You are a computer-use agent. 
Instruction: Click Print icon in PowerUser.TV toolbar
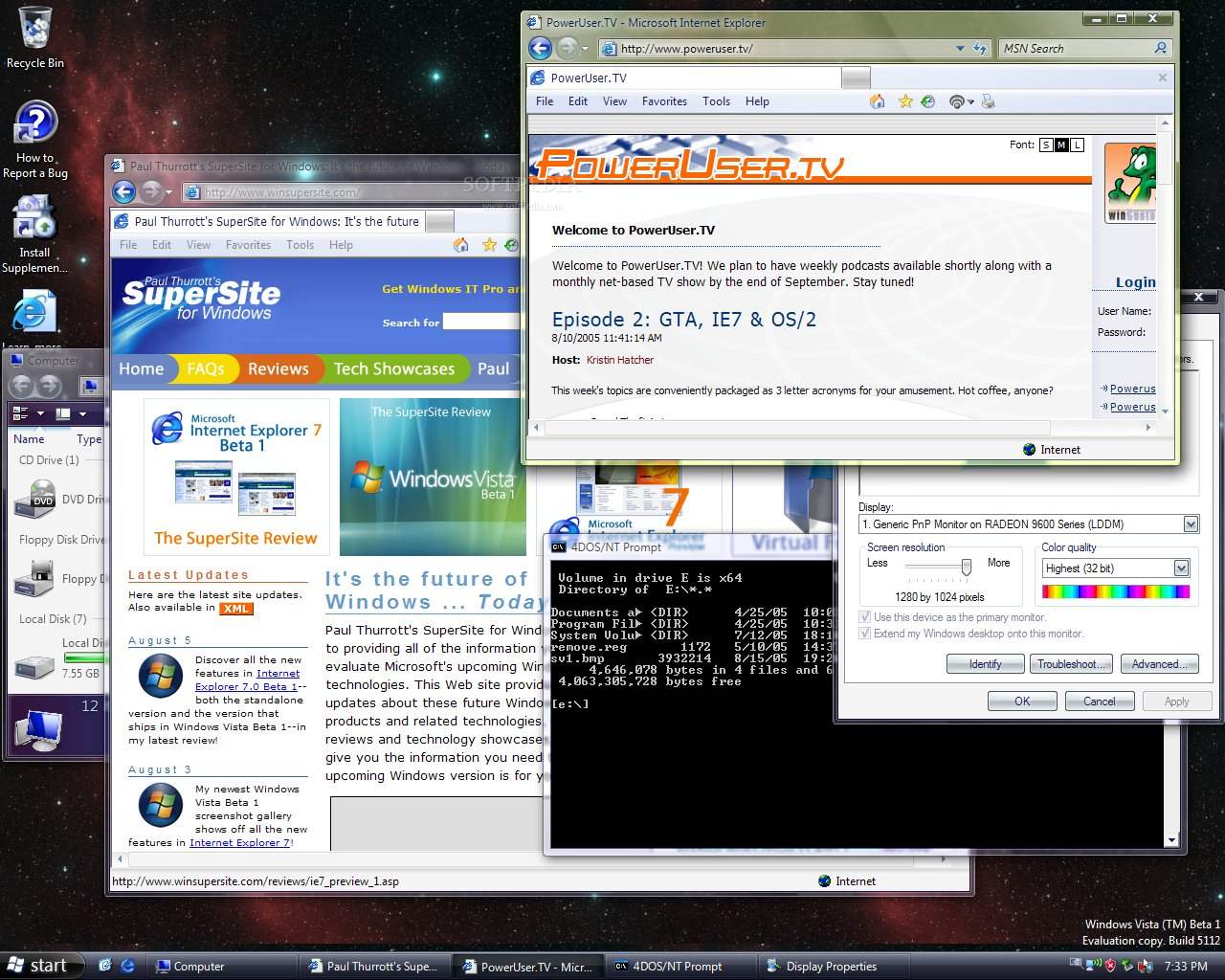click(989, 101)
